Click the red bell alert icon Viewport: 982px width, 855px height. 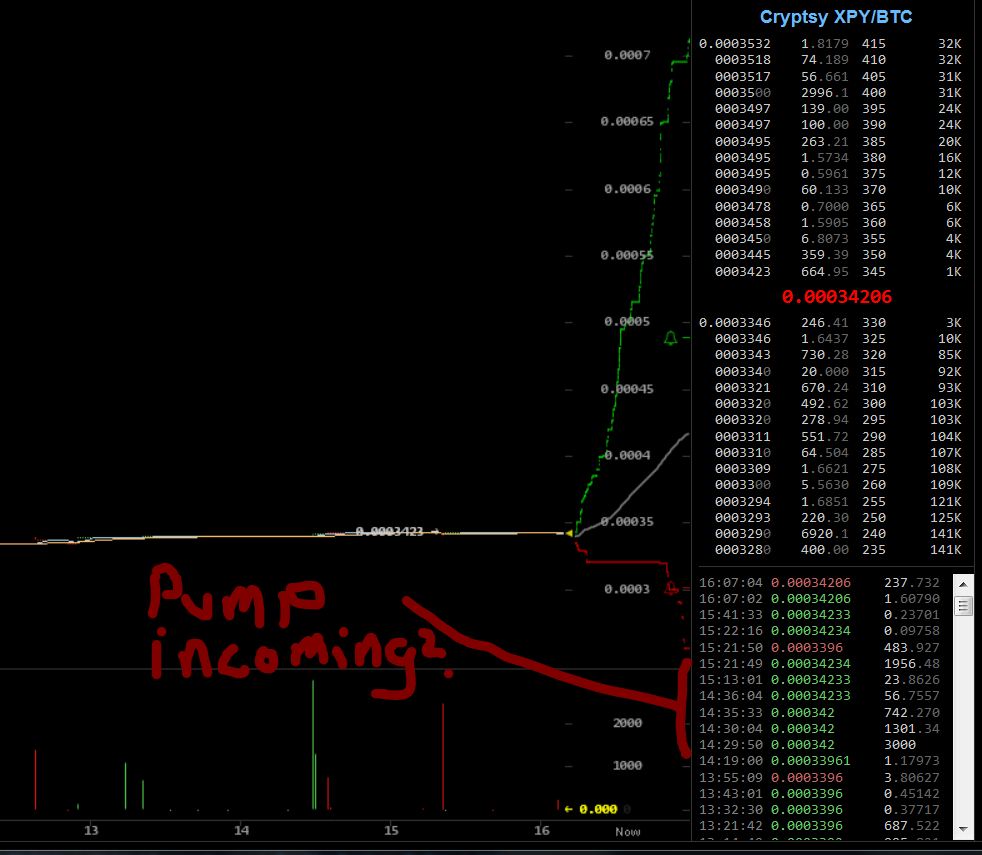coord(672,589)
